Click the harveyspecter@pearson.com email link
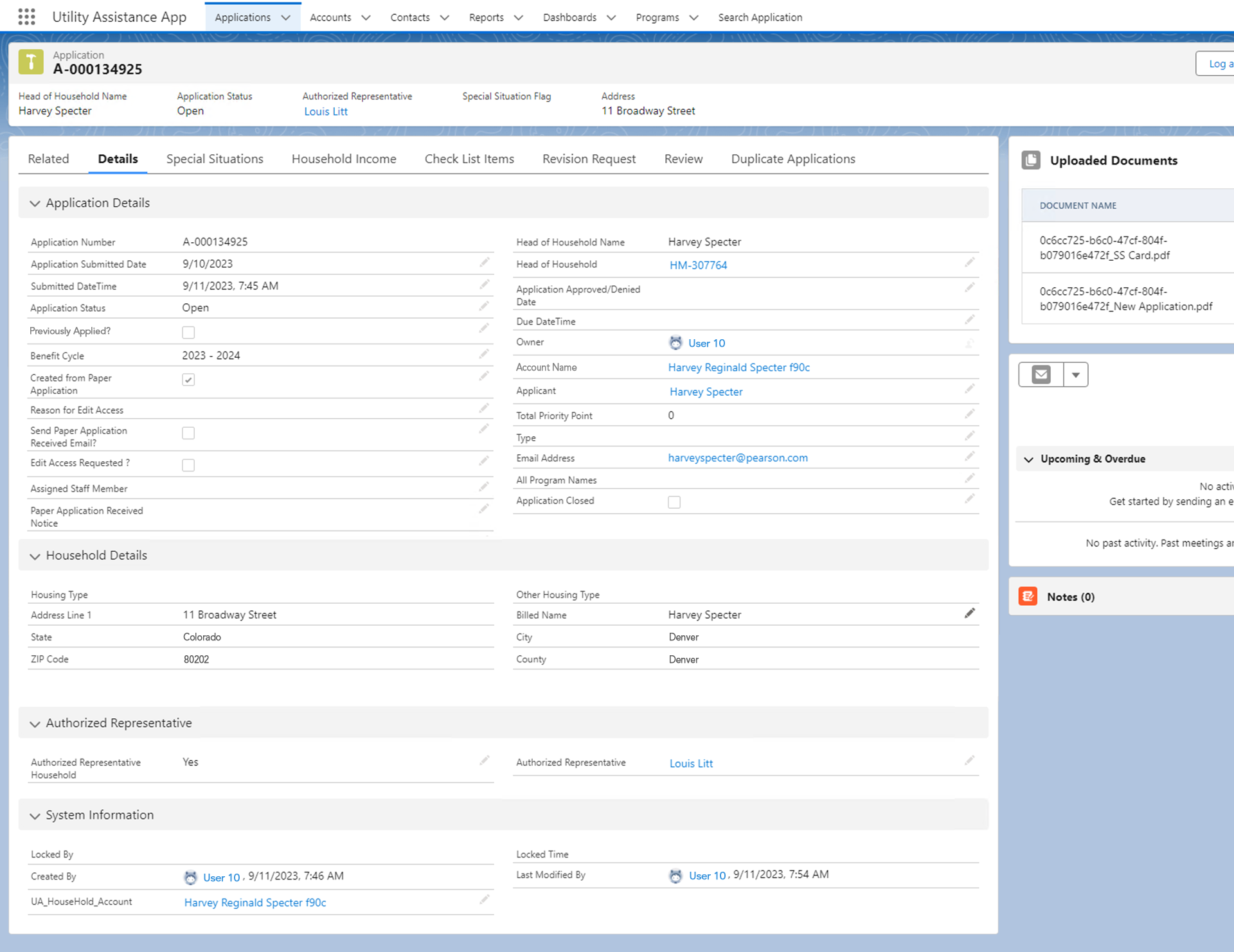The height and width of the screenshot is (952, 1234). 738,457
